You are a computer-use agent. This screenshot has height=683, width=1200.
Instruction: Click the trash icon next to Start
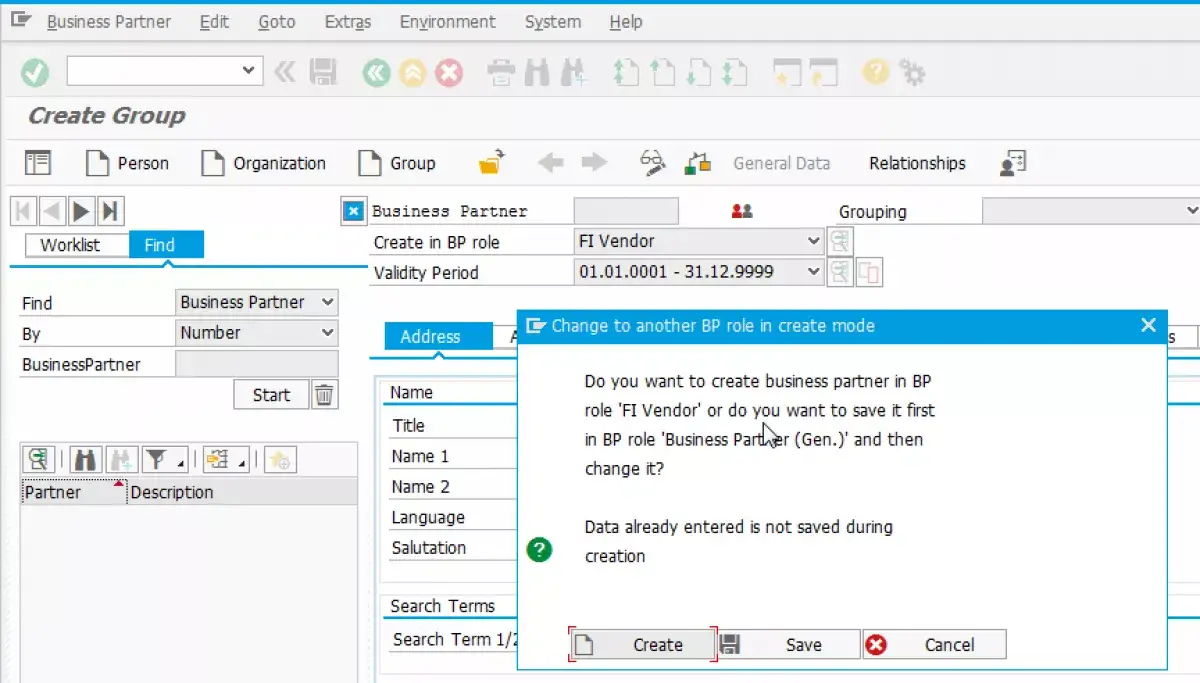[x=324, y=395]
